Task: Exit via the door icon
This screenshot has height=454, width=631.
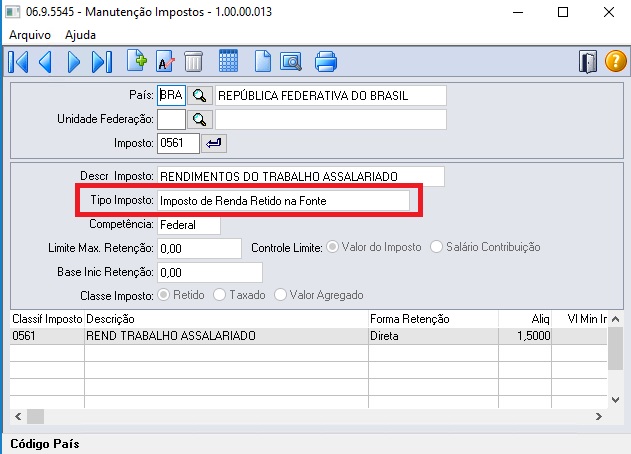Action: [x=588, y=62]
